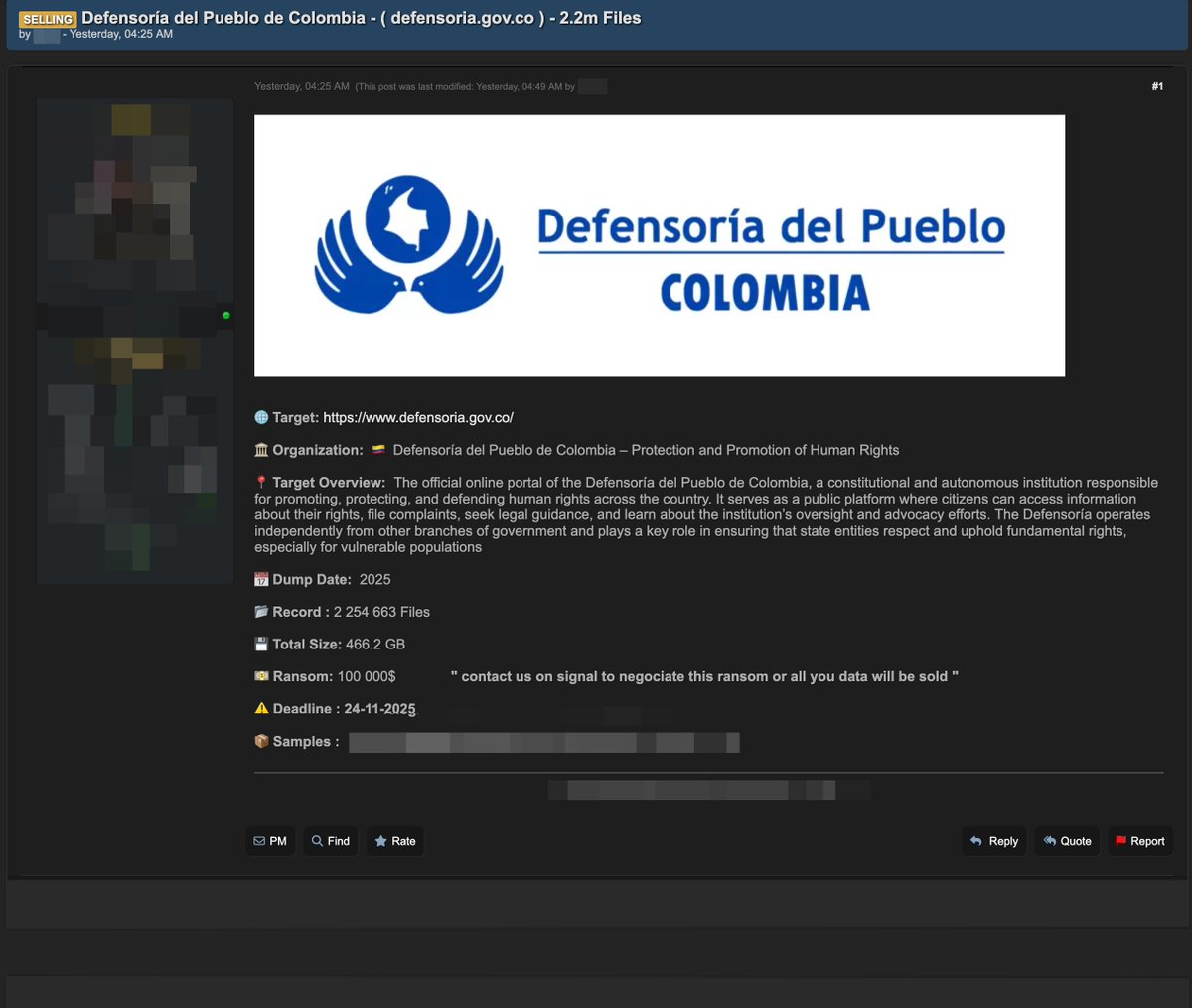Image resolution: width=1192 pixels, height=1008 pixels.
Task: Click the pin icon beside Target Overview
Action: coord(261,482)
